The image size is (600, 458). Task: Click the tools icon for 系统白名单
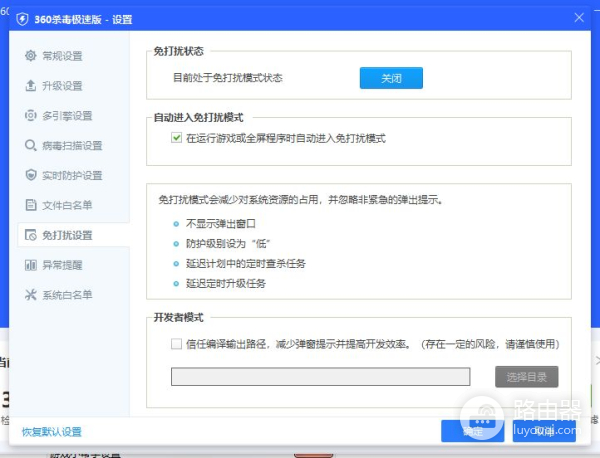(x=31, y=295)
